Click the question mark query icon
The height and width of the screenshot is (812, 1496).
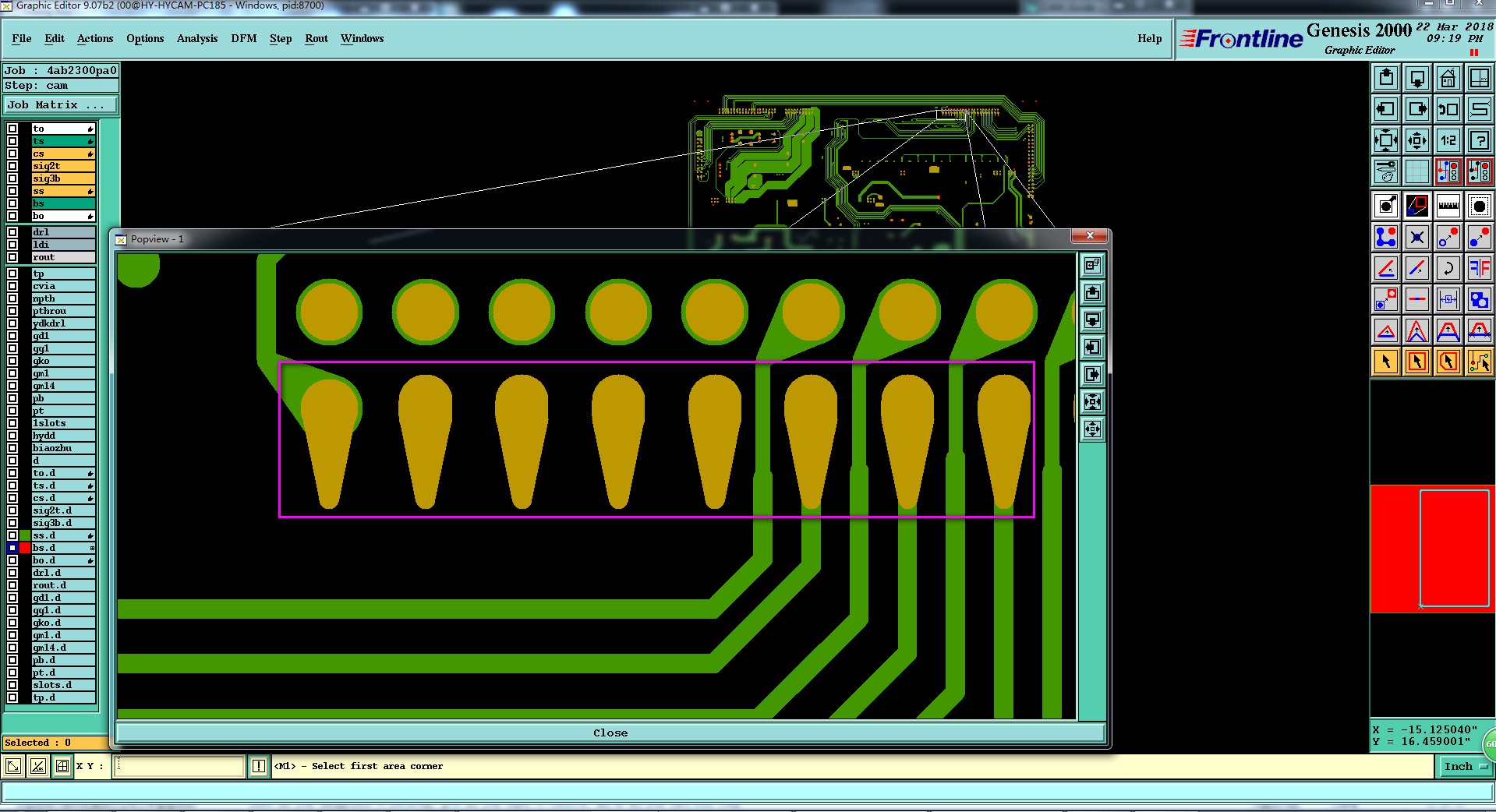(1480, 140)
